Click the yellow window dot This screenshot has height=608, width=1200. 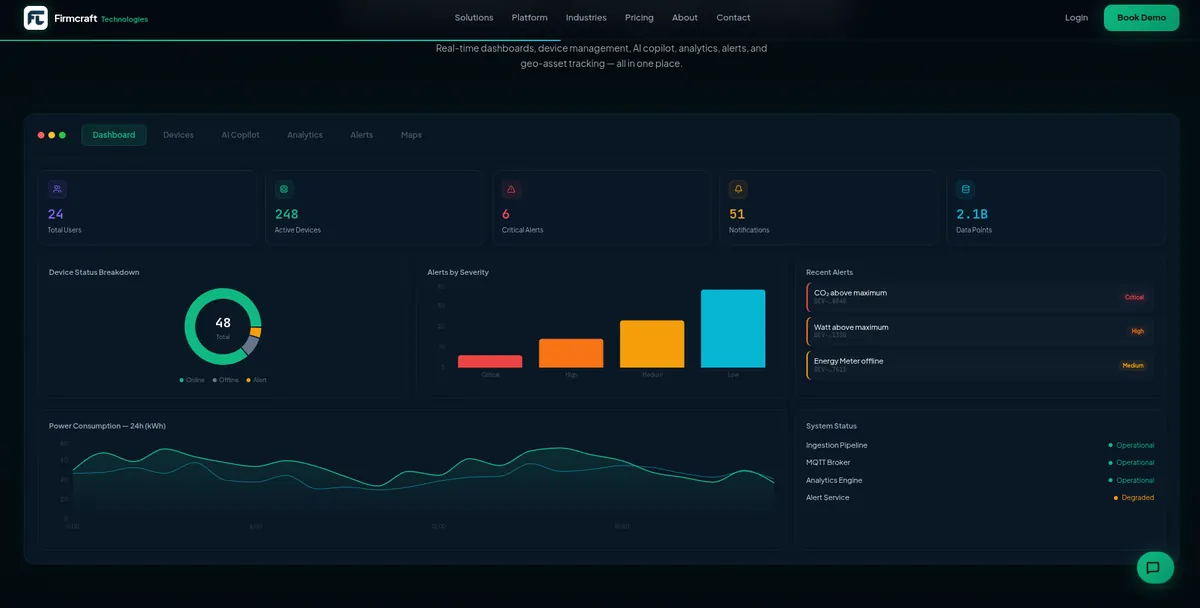(52, 135)
